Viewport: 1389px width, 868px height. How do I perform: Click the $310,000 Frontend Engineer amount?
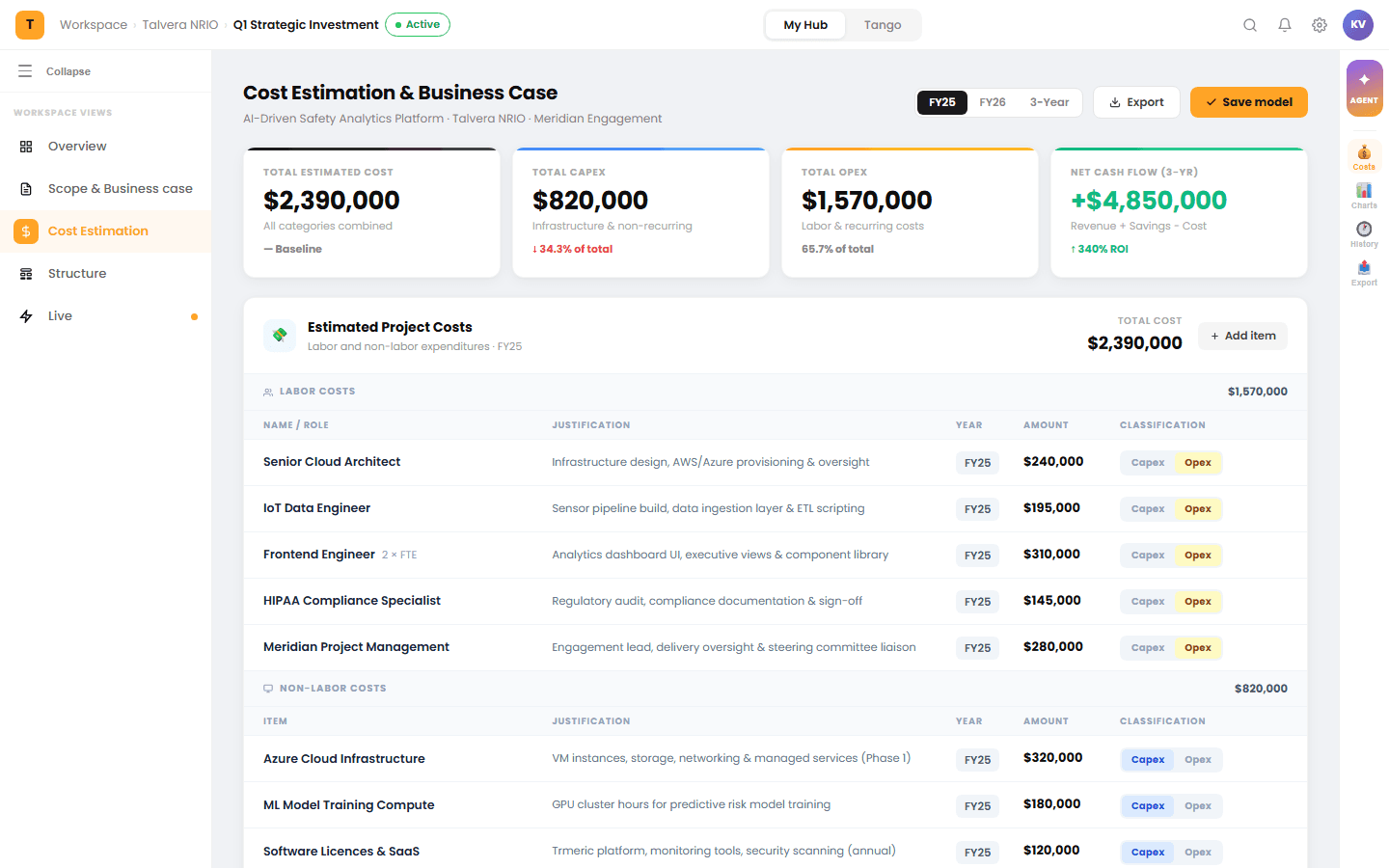[1051, 555]
